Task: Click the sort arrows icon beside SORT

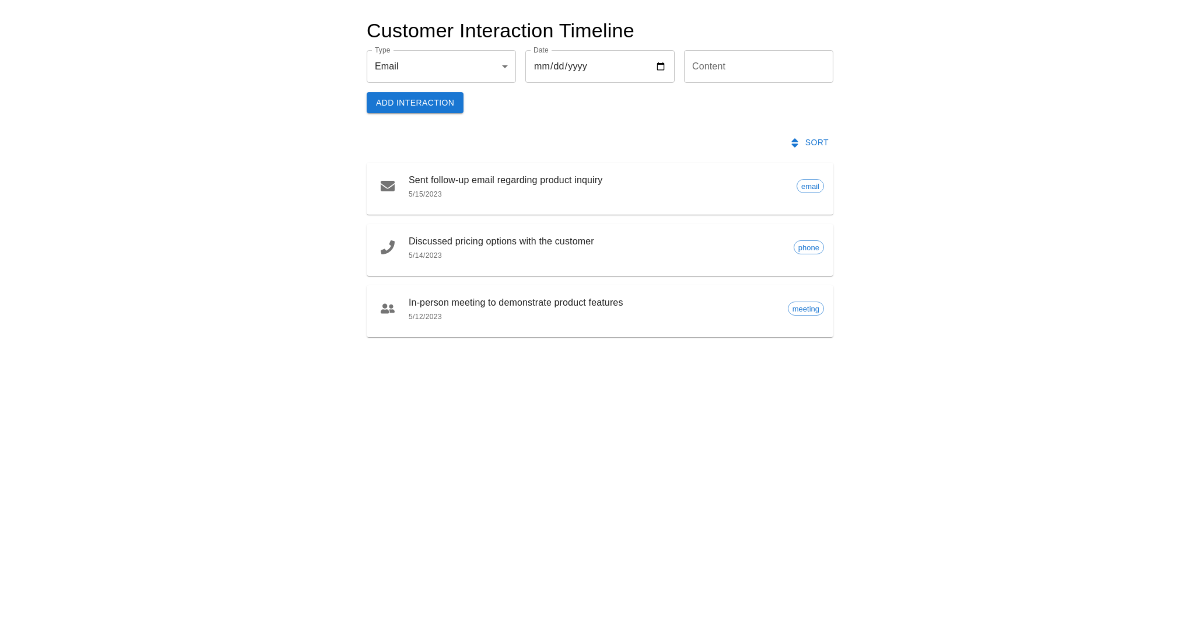Action: (x=794, y=142)
